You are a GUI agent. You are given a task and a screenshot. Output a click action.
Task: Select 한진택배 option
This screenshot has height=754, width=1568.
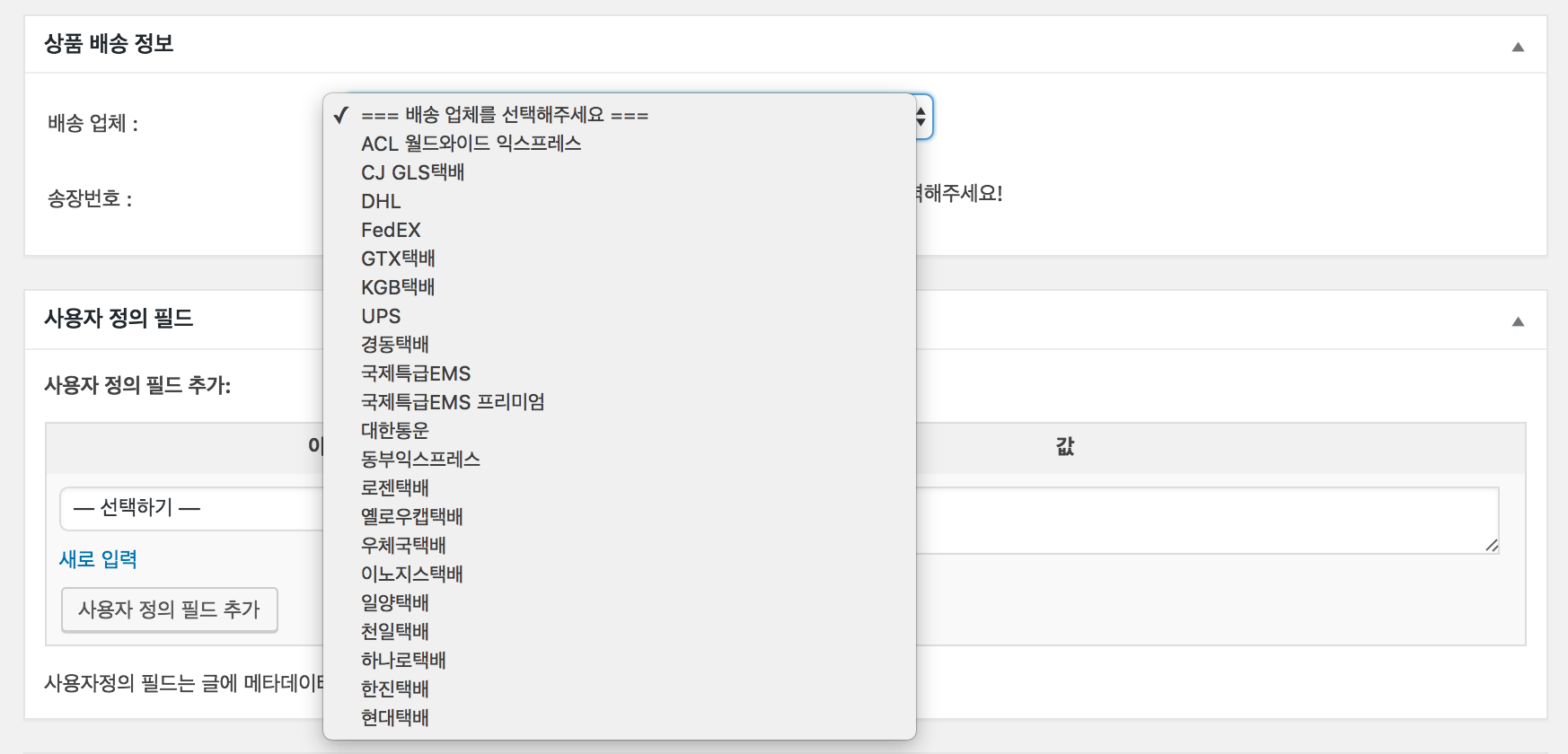click(x=619, y=689)
